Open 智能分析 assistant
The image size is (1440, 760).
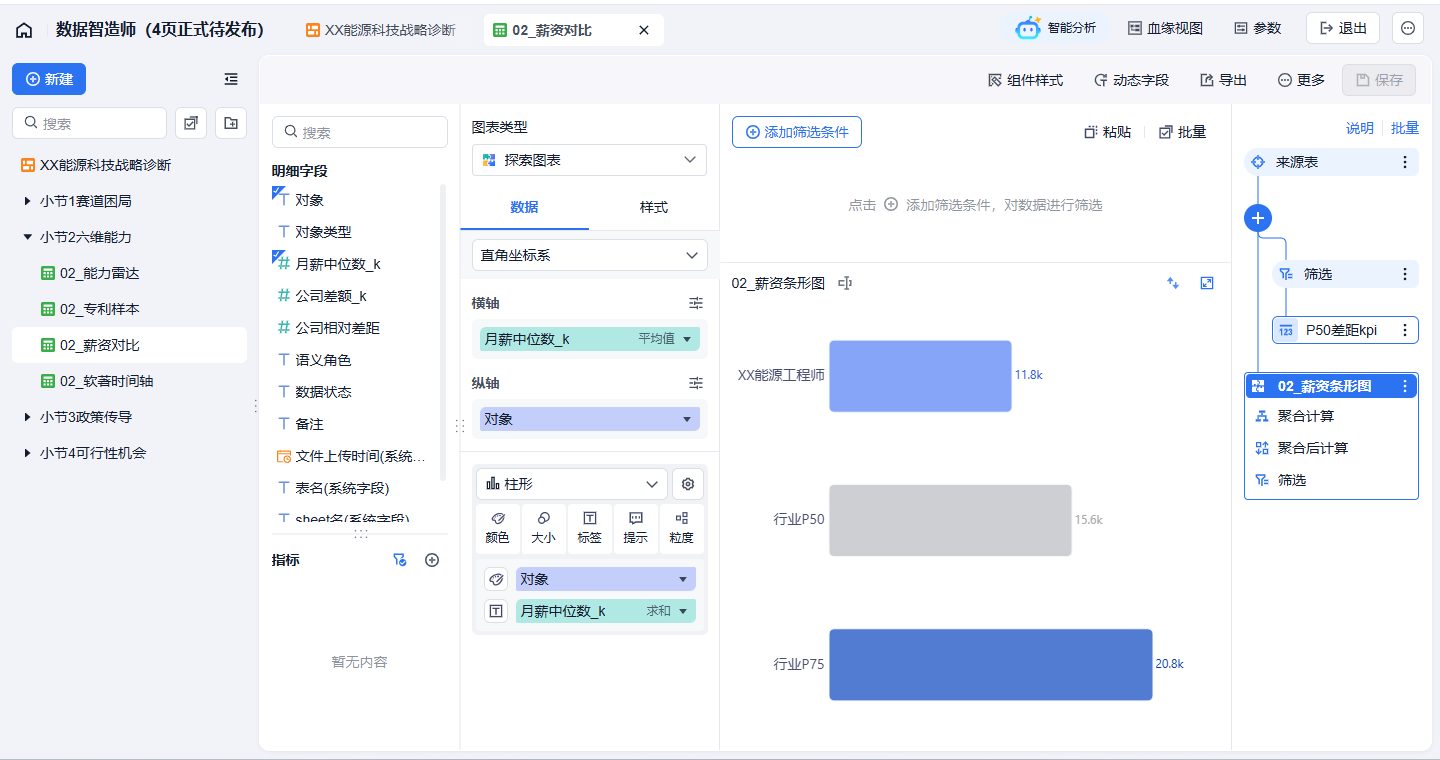click(1056, 28)
